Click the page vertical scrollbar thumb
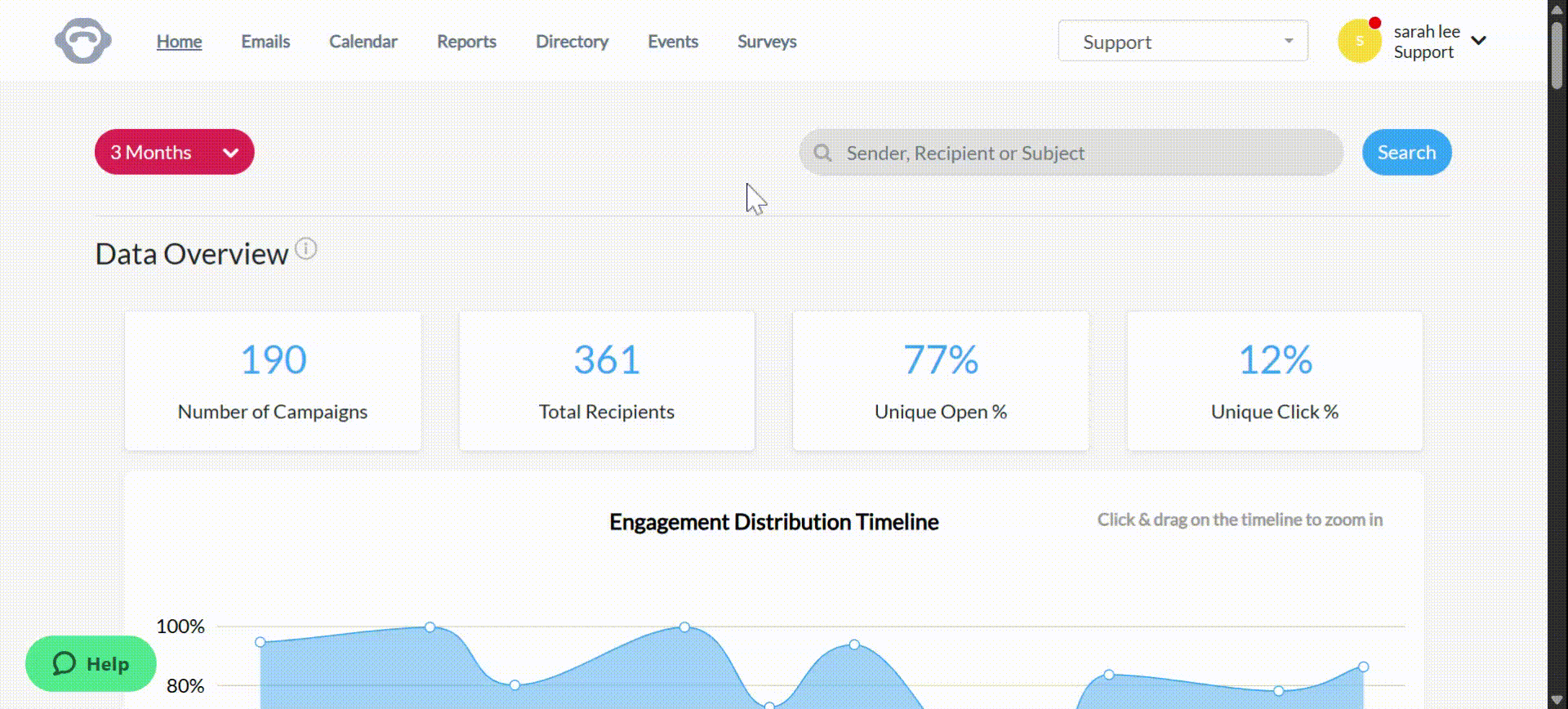This screenshot has width=1568, height=709. coord(1557,56)
